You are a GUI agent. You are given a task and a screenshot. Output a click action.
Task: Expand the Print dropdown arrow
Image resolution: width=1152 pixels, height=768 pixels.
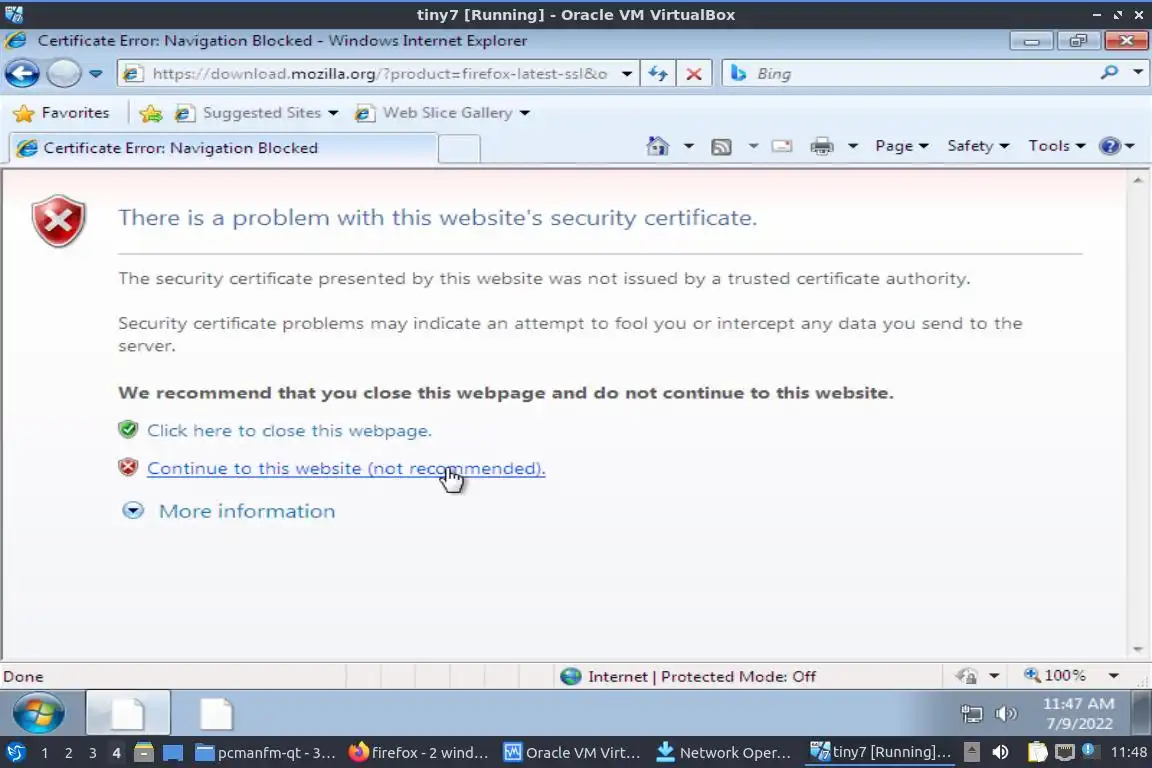(852, 146)
